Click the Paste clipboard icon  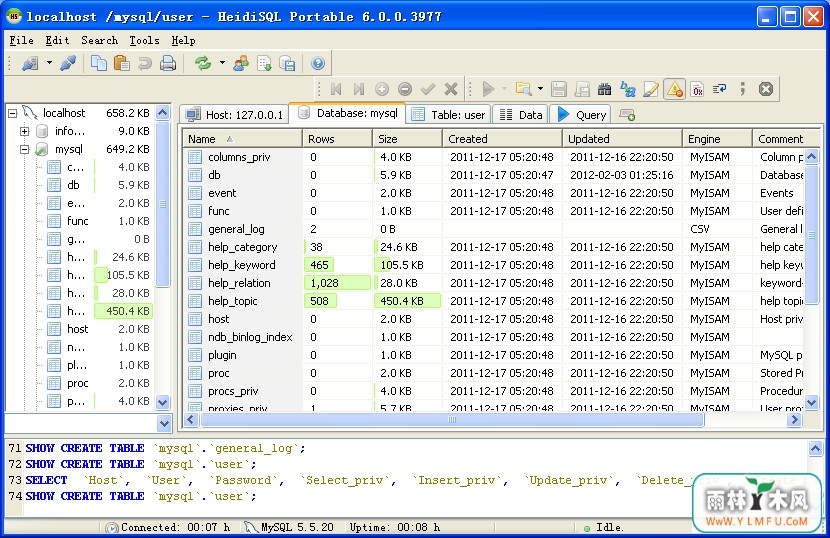coord(122,64)
